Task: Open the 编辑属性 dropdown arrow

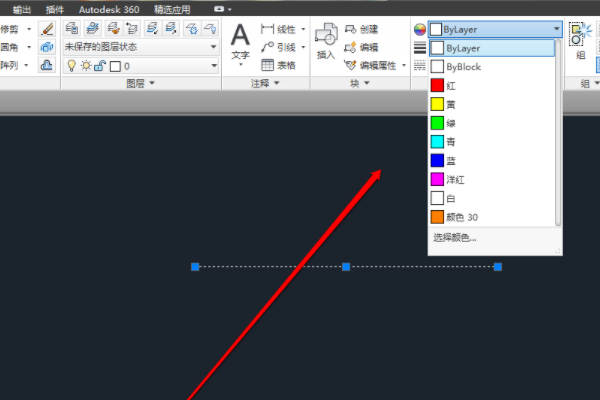Action: 404,65
